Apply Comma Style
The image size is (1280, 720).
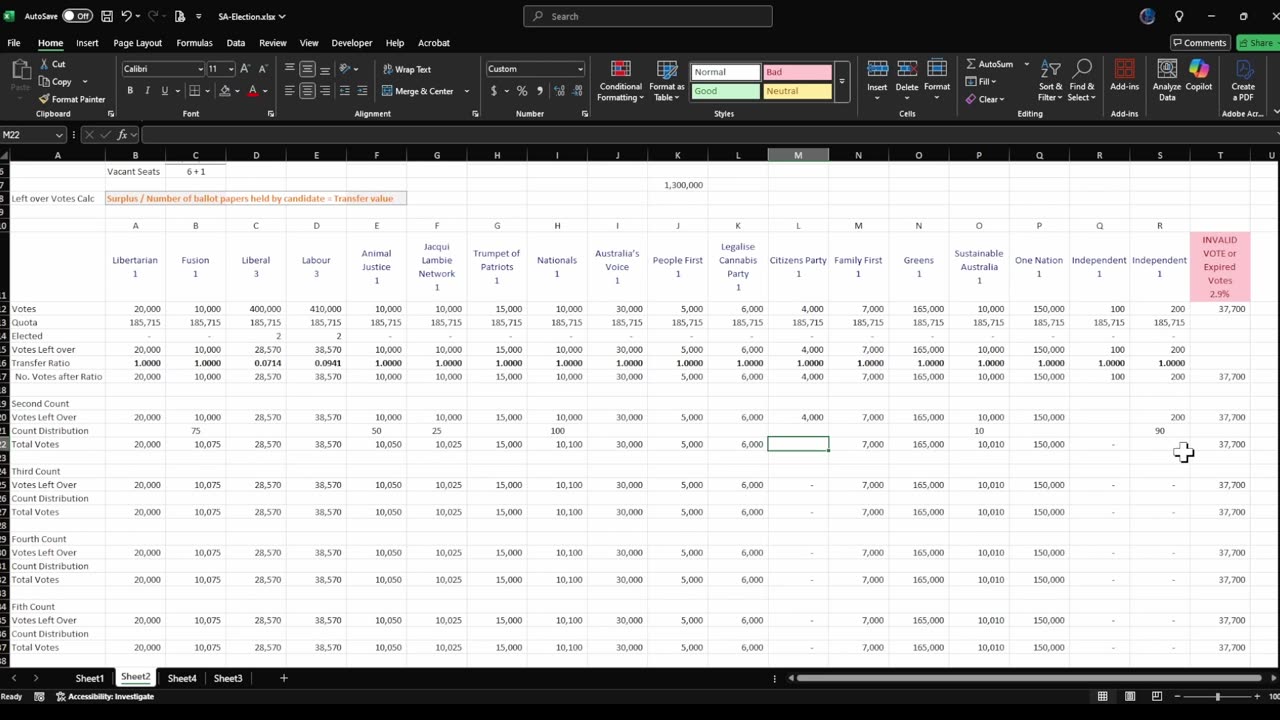(x=540, y=91)
